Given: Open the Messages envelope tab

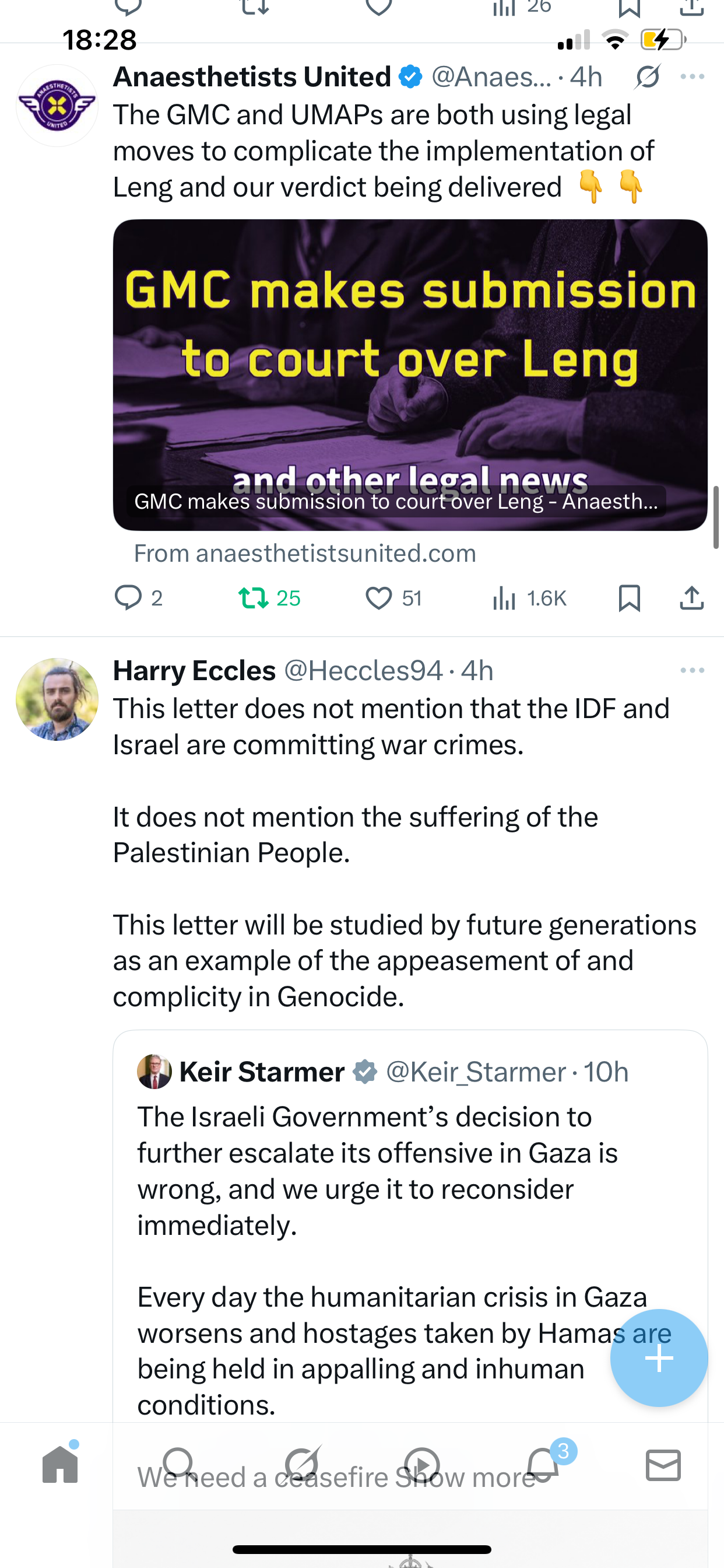Looking at the screenshot, I should click(663, 1465).
